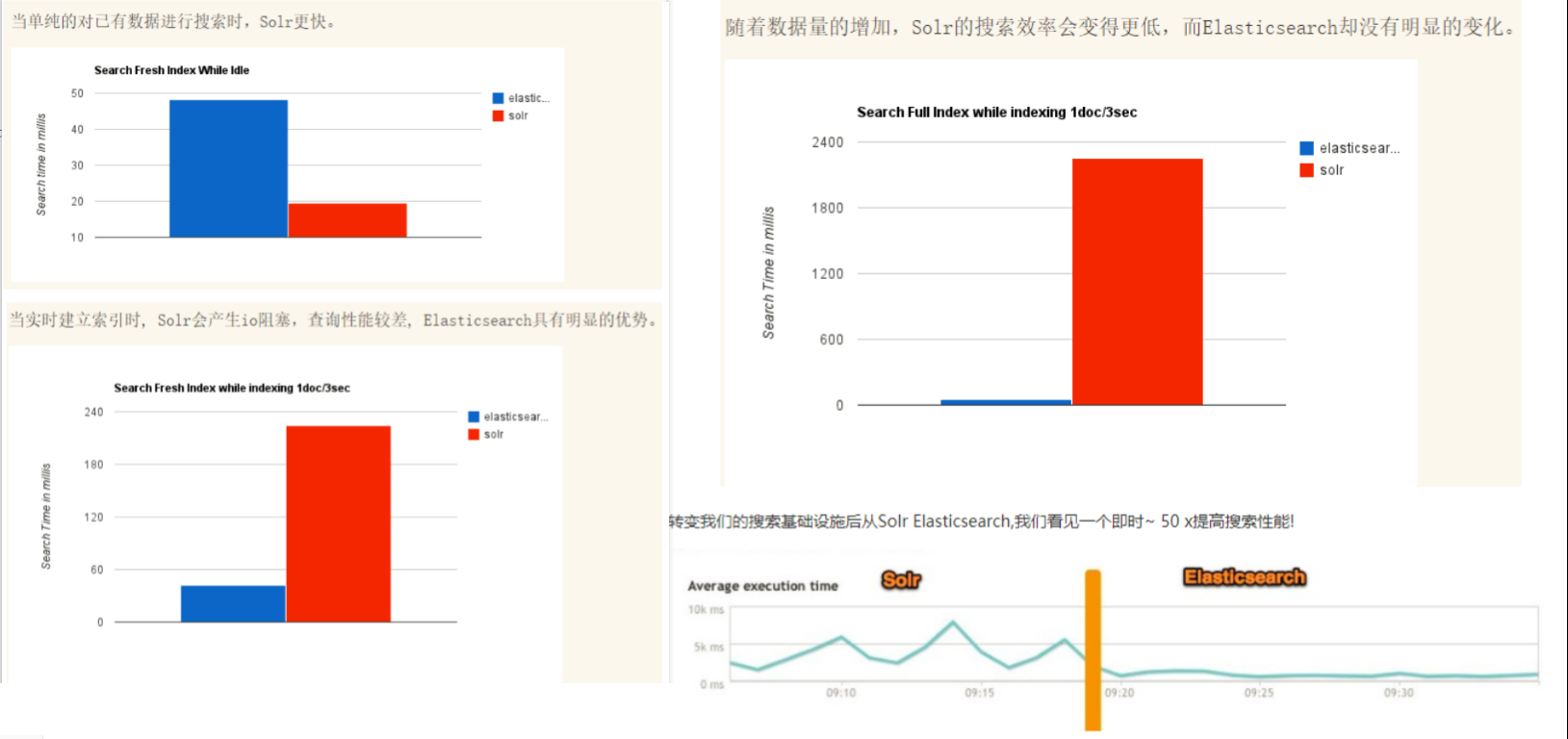Viewport: 1568px width, 739px height.
Task: Select the tall red bar in Fresh Index indexing chart
Action: coord(338,523)
